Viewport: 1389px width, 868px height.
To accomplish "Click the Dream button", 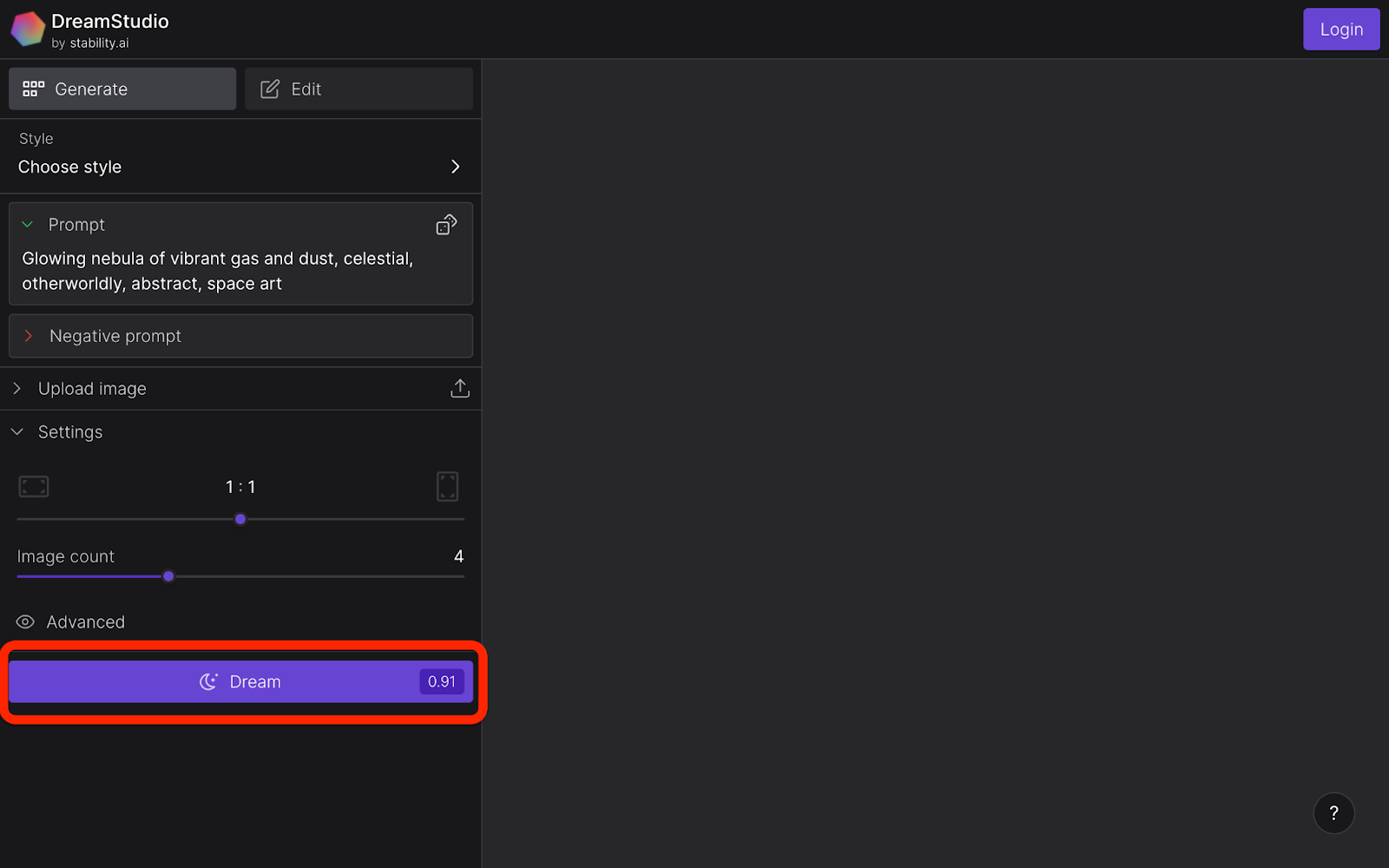I will [240, 681].
